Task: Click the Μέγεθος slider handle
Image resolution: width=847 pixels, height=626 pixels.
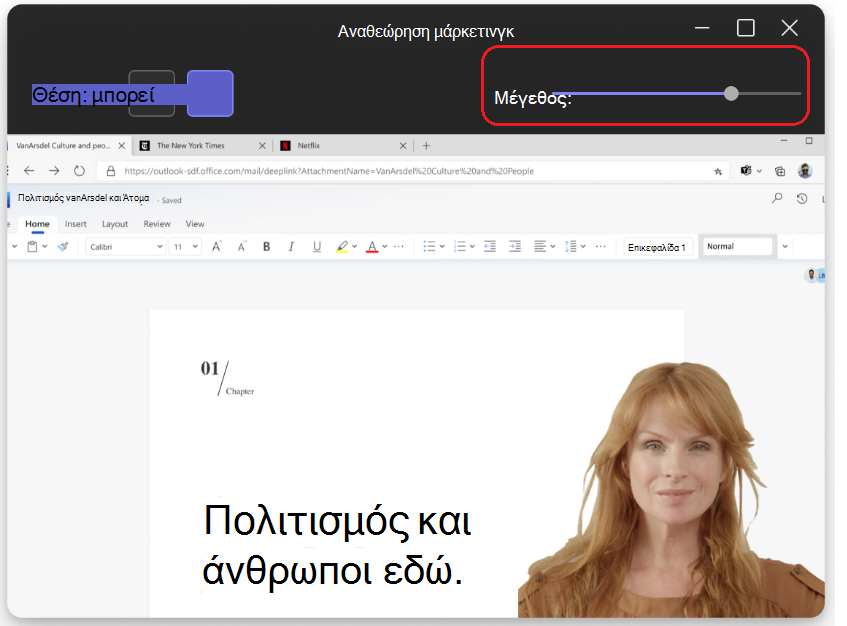Action: 731,93
